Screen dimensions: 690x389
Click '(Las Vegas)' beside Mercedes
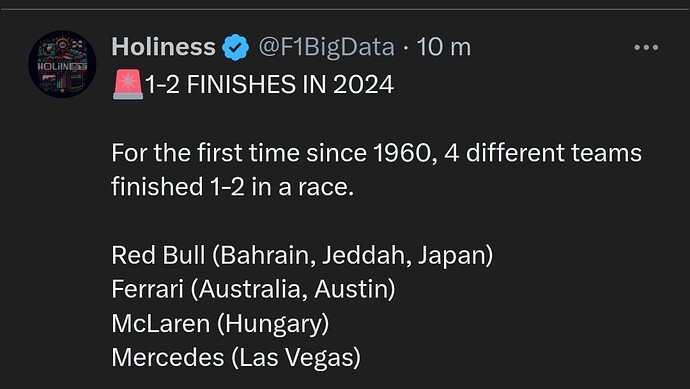point(296,358)
